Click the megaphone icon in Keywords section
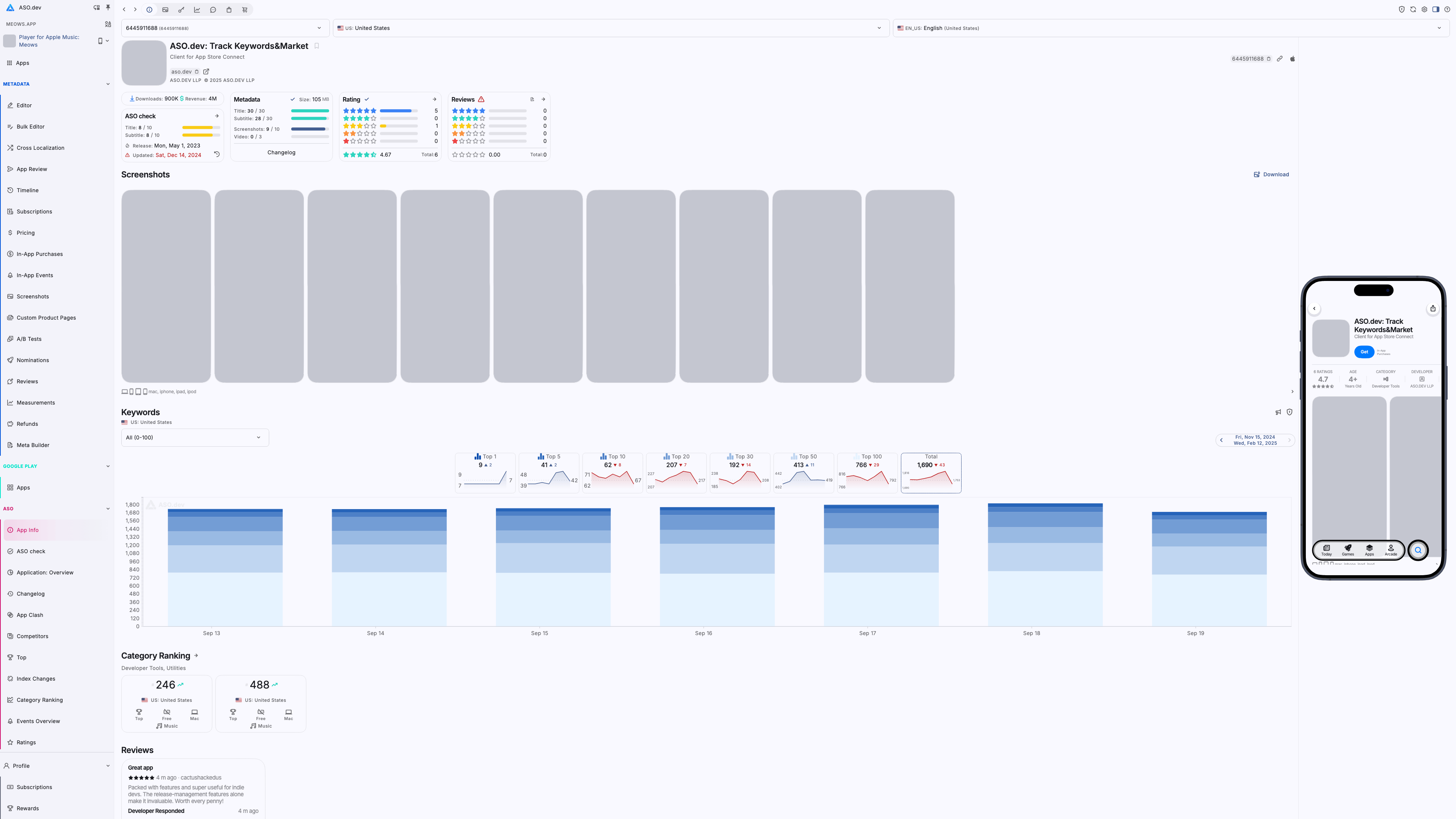The height and width of the screenshot is (819, 1456). (1278, 412)
